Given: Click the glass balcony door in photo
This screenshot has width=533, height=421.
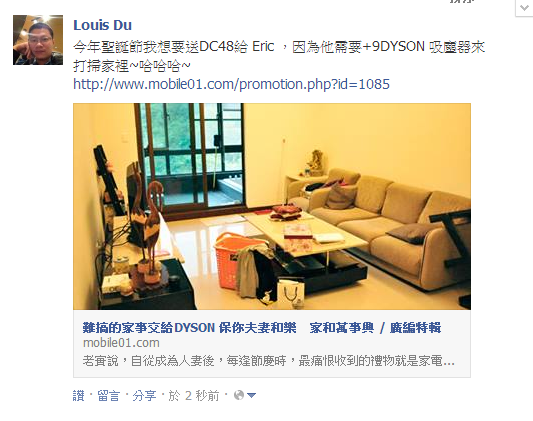Looking at the screenshot, I should [193, 156].
